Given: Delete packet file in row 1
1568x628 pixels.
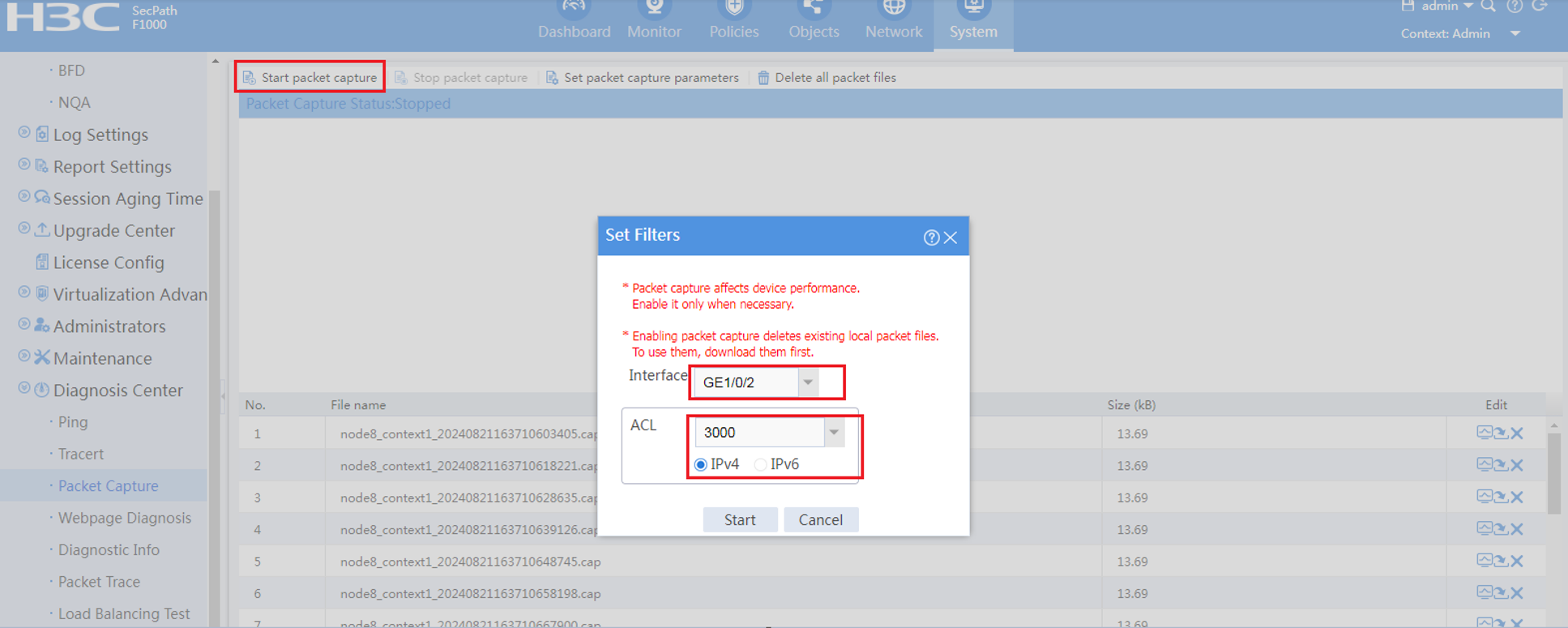Looking at the screenshot, I should (1518, 434).
